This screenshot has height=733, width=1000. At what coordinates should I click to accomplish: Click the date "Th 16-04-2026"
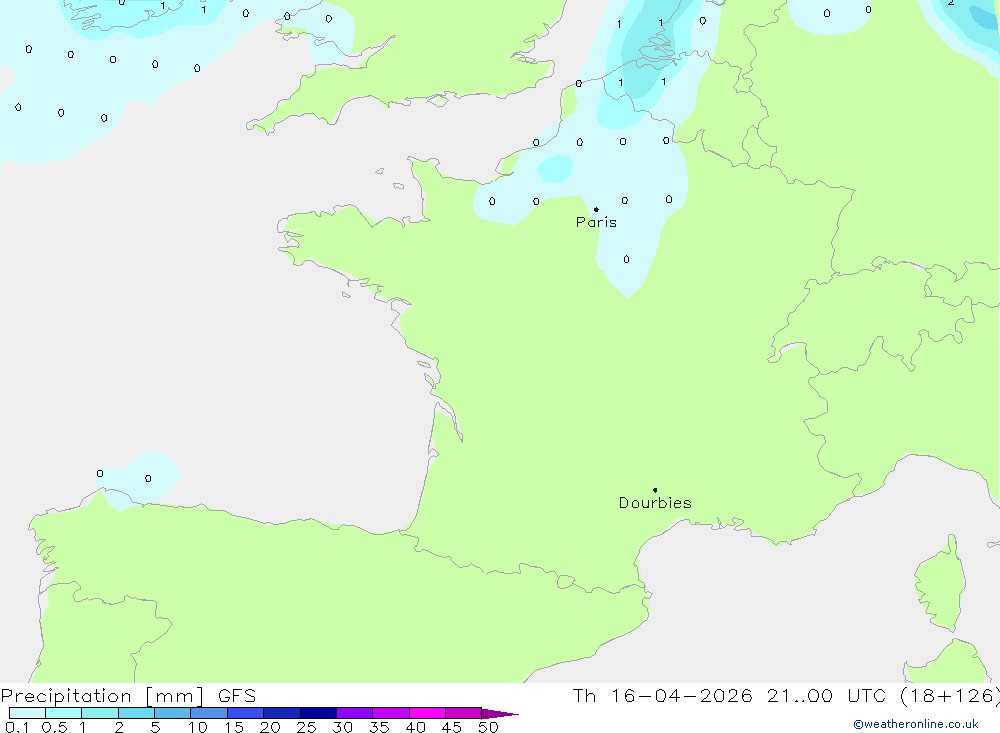662,695
